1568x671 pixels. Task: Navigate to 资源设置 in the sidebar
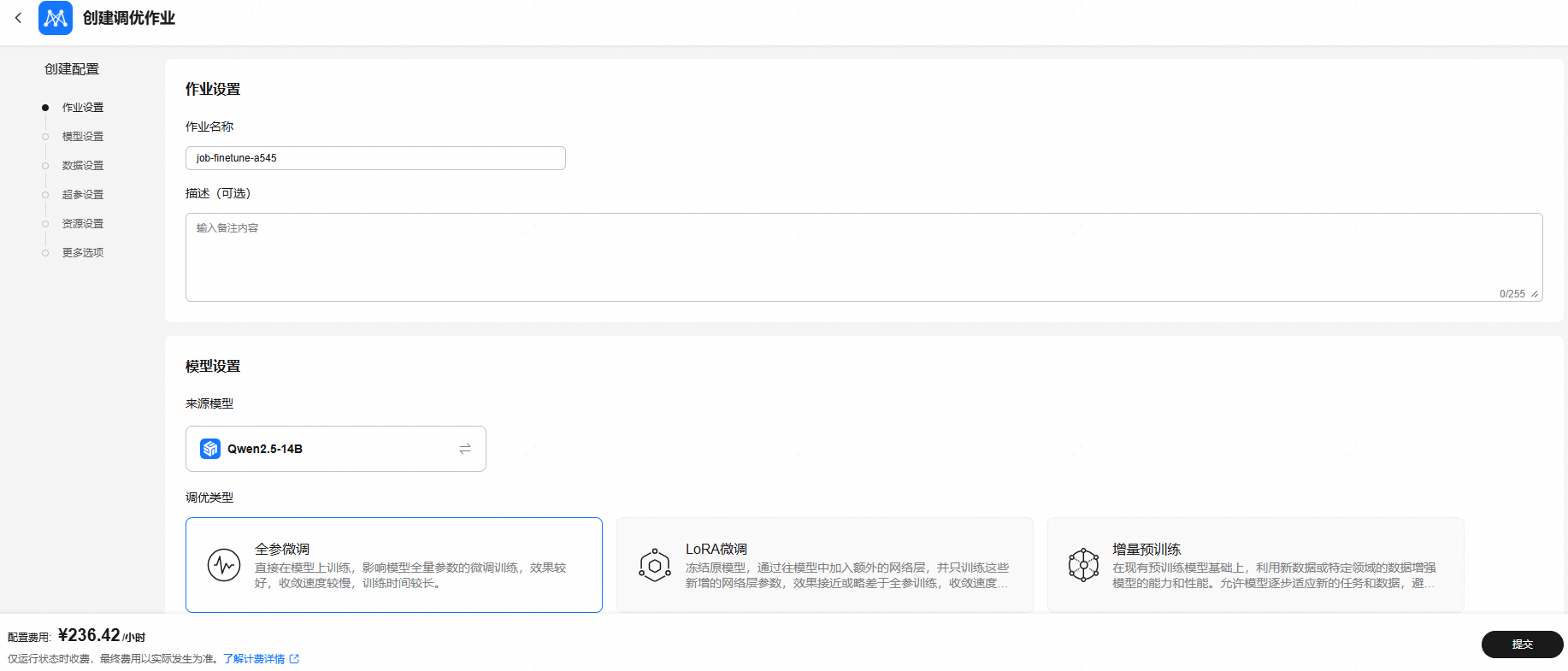tap(83, 224)
